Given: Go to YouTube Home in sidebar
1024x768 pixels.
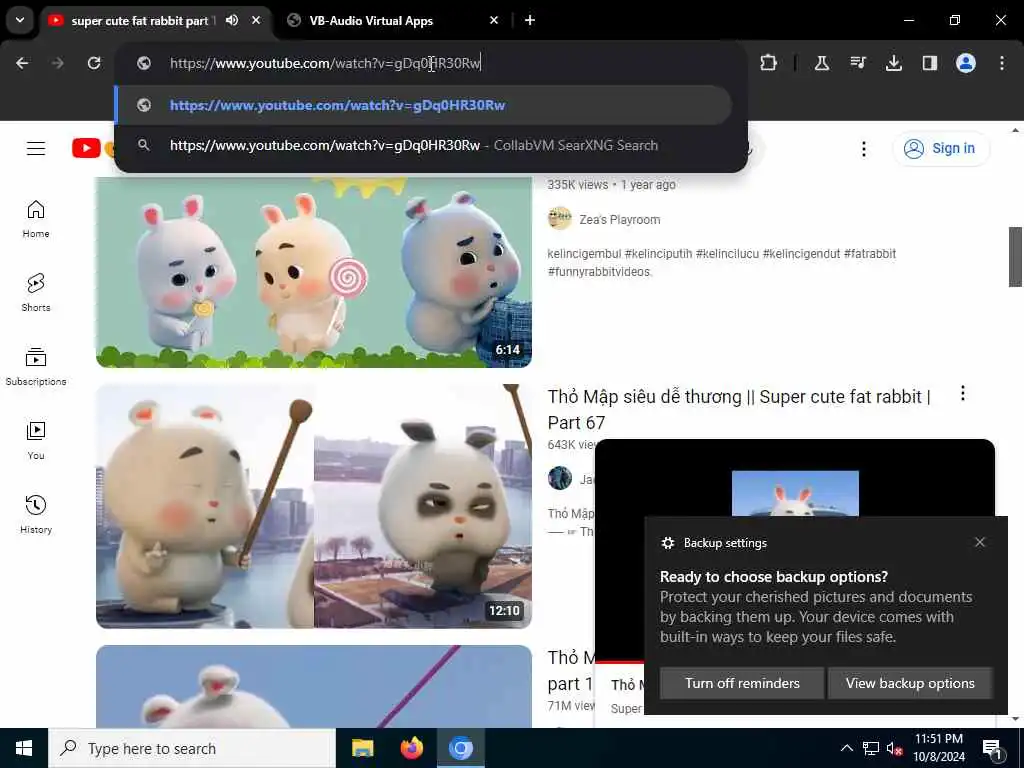Looking at the screenshot, I should pos(36,219).
